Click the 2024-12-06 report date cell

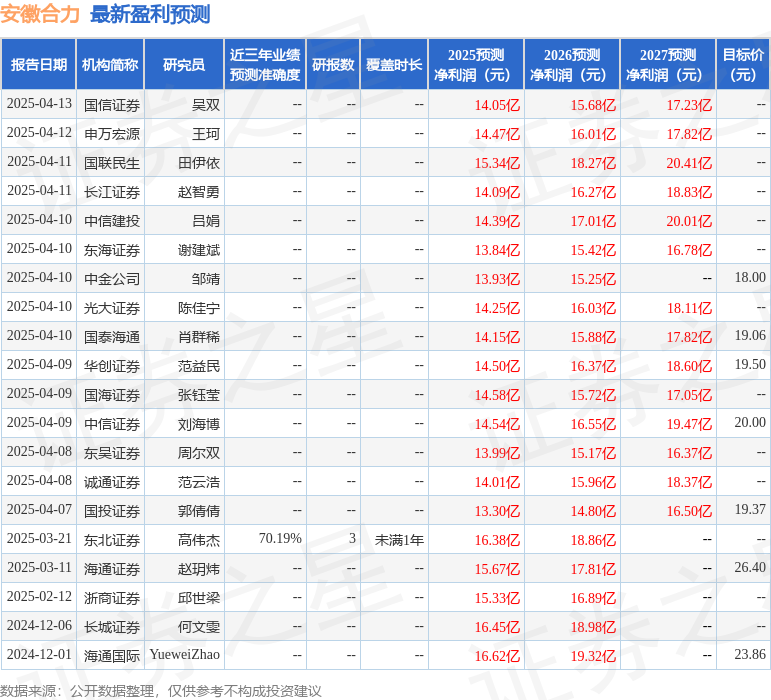(x=39, y=626)
